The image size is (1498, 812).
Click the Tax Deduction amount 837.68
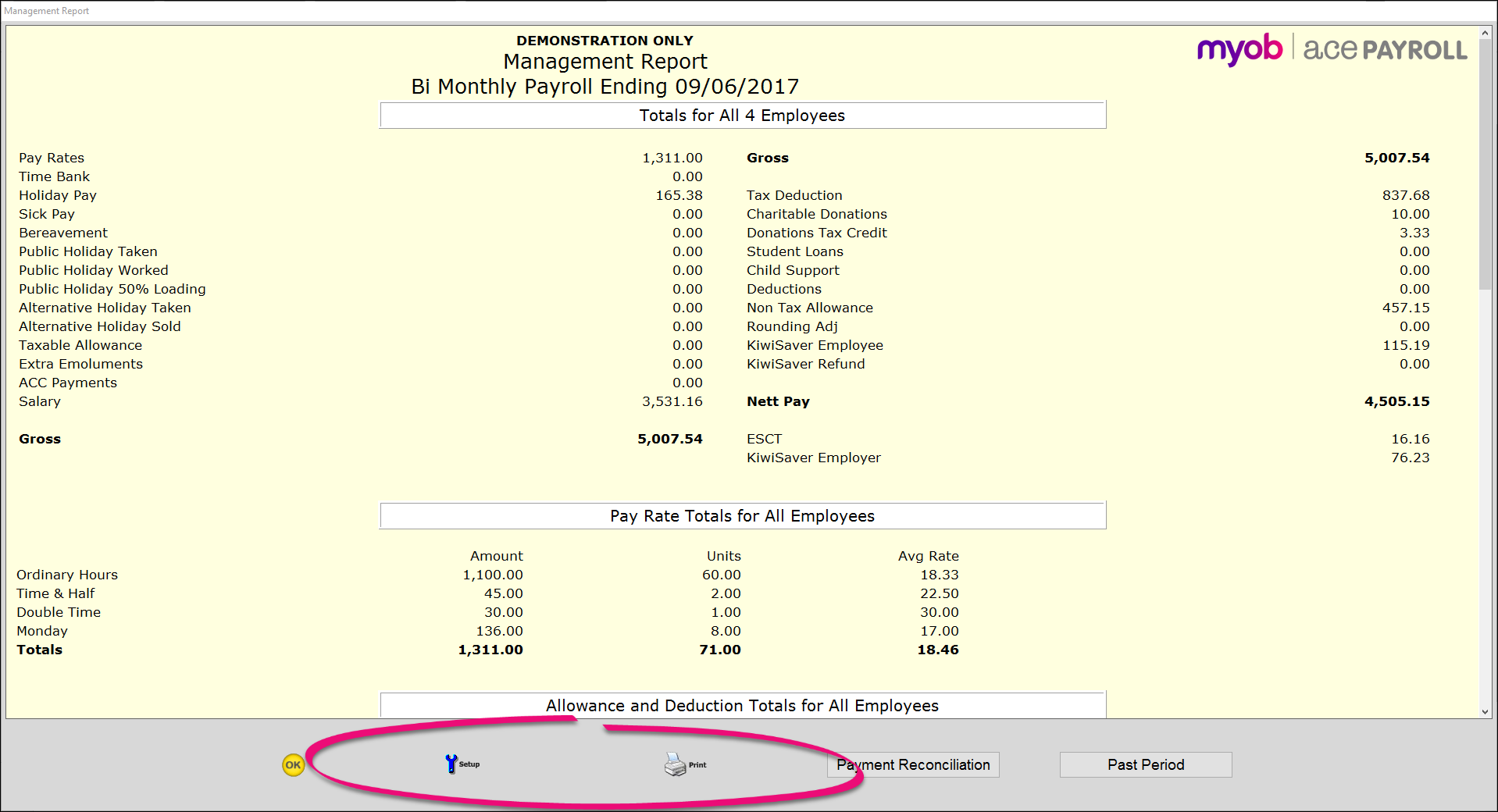(1406, 195)
